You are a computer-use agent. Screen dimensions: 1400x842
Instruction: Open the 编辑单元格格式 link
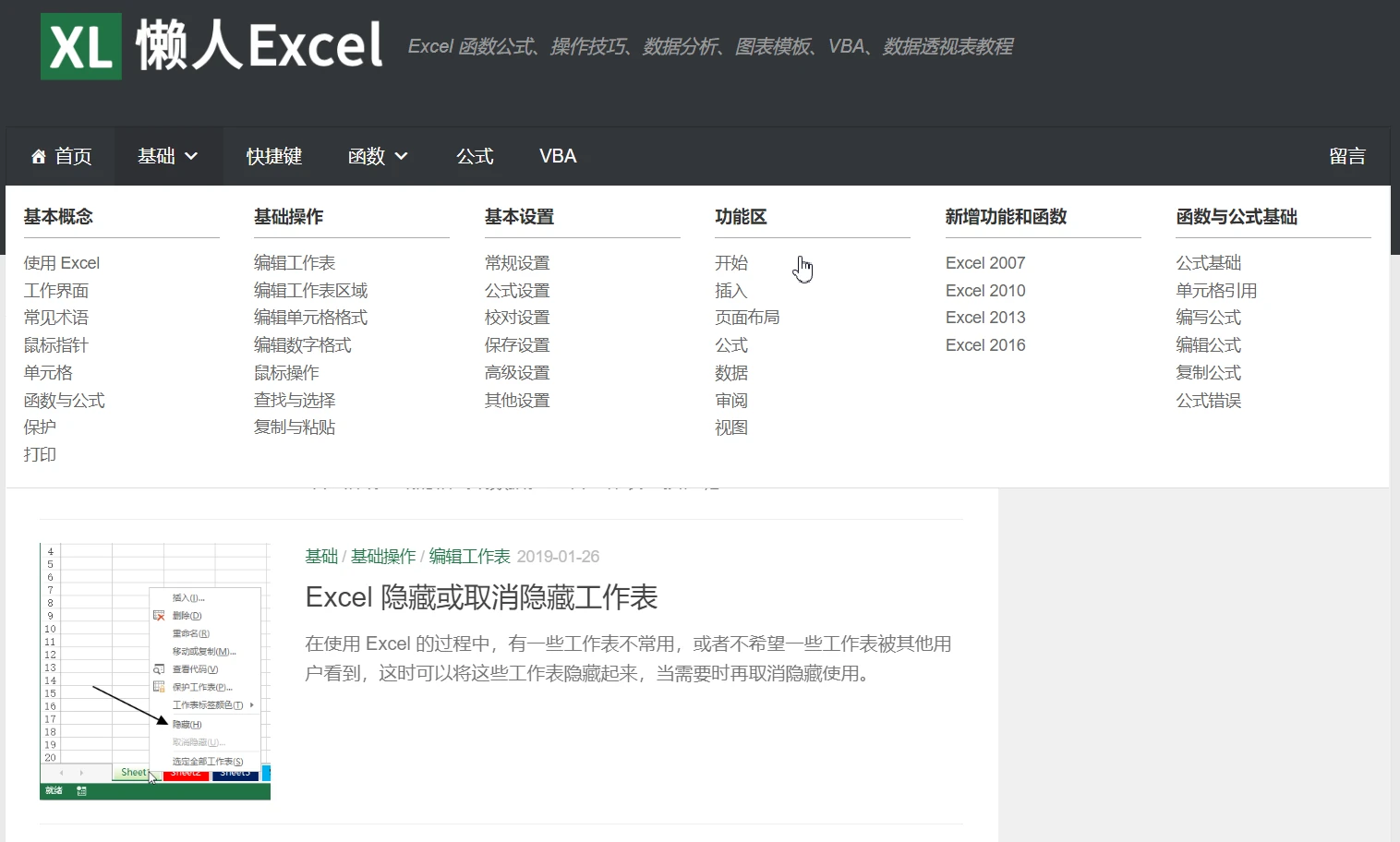click(x=310, y=318)
